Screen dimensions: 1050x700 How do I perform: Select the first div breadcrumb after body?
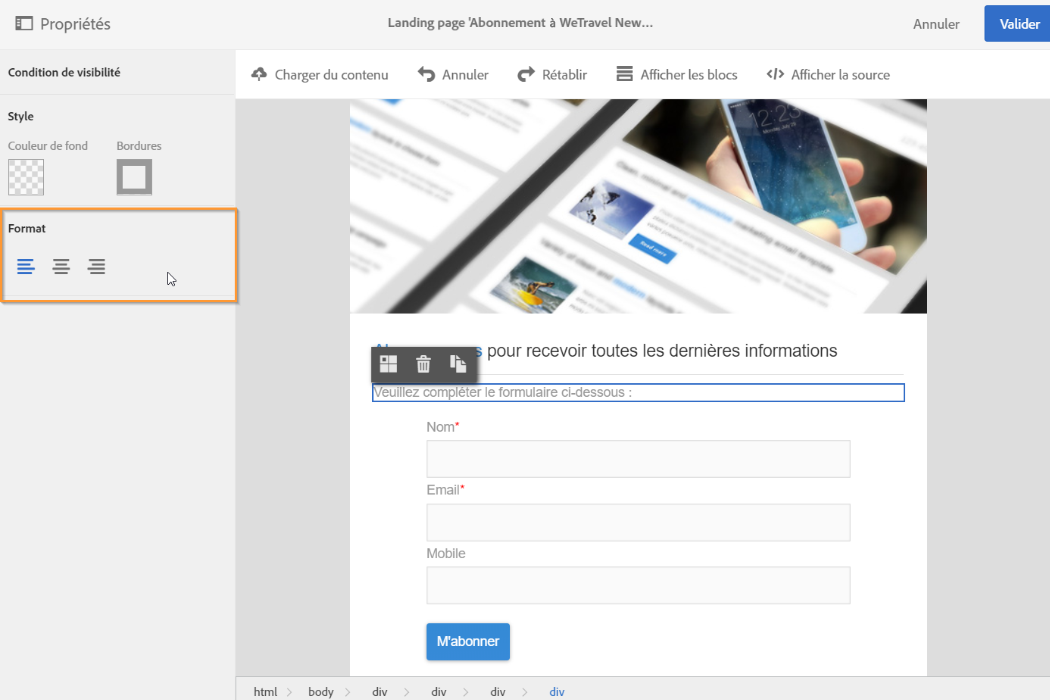coord(380,692)
